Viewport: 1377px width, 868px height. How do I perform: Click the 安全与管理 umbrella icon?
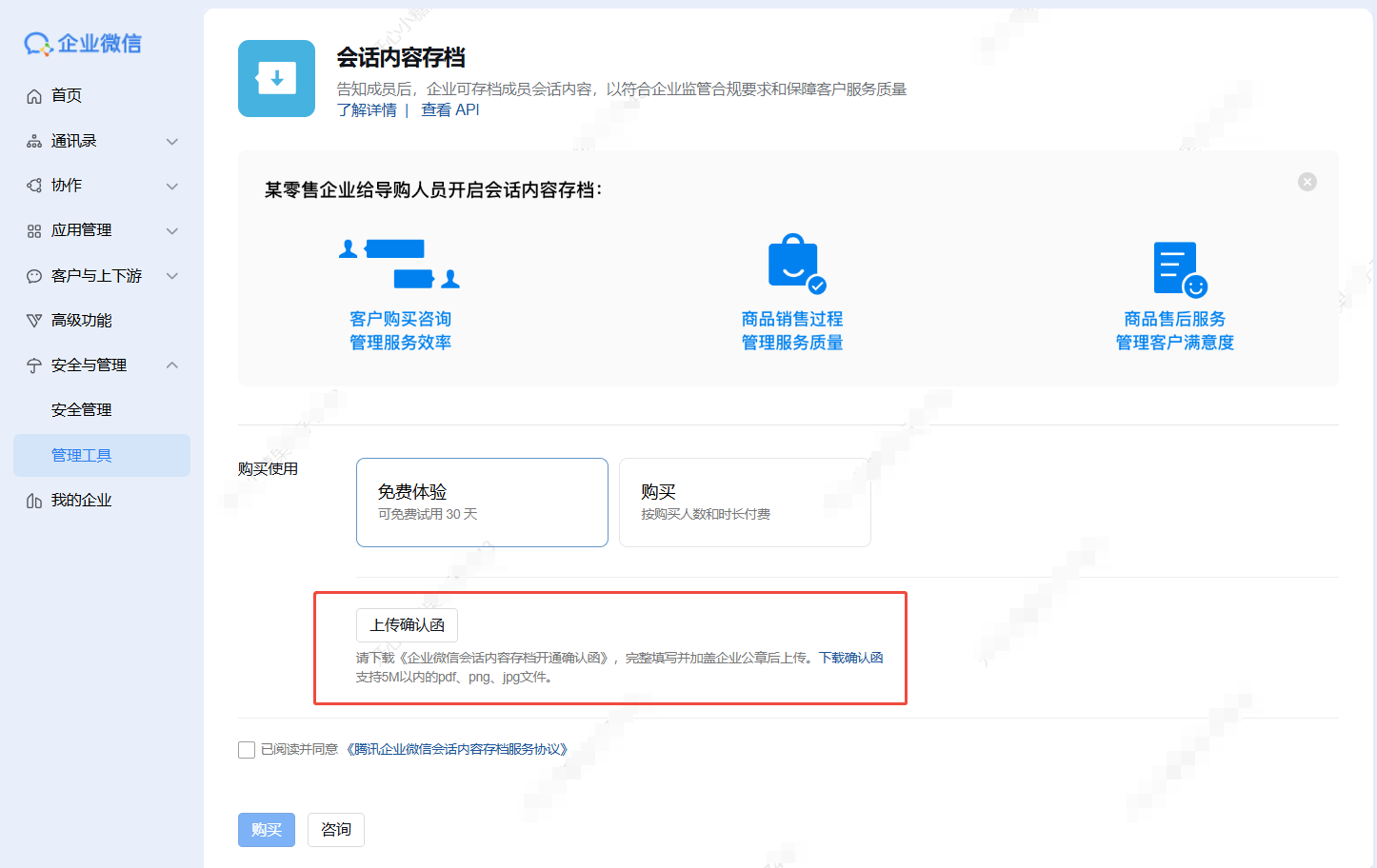pyautogui.click(x=34, y=365)
